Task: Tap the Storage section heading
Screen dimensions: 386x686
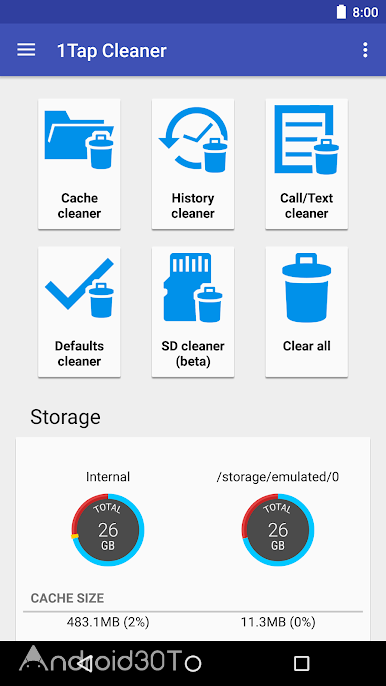Action: point(65,417)
